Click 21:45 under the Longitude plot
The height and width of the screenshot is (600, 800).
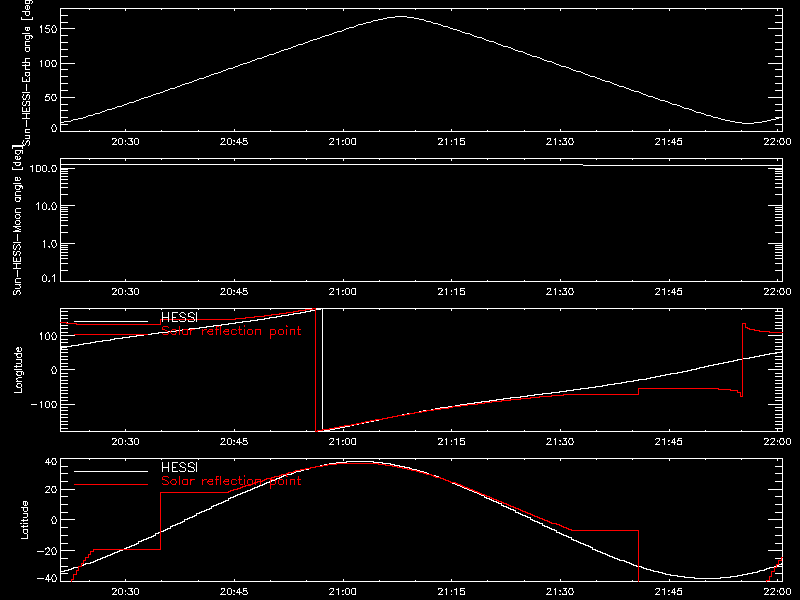pos(669,441)
